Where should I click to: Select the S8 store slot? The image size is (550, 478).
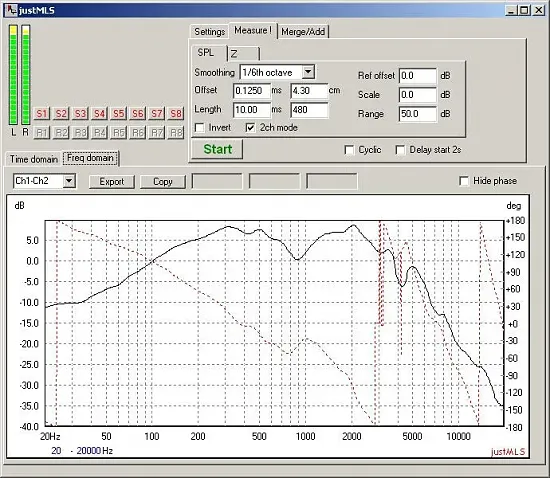[x=176, y=114]
